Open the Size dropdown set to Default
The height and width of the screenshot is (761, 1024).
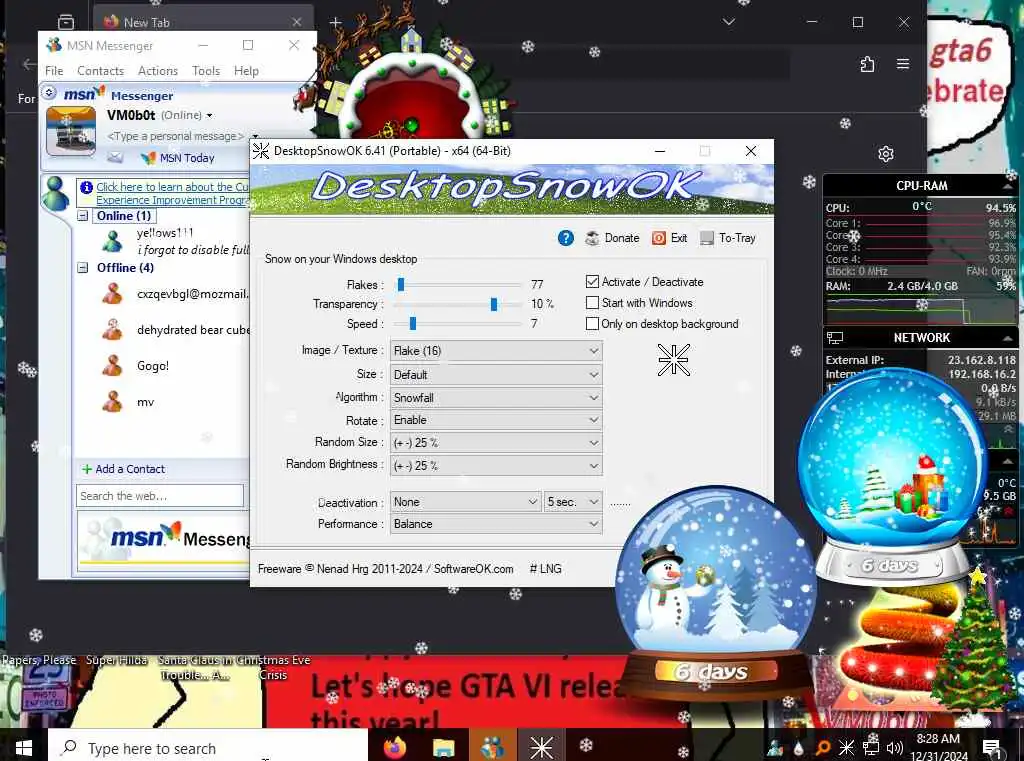496,374
